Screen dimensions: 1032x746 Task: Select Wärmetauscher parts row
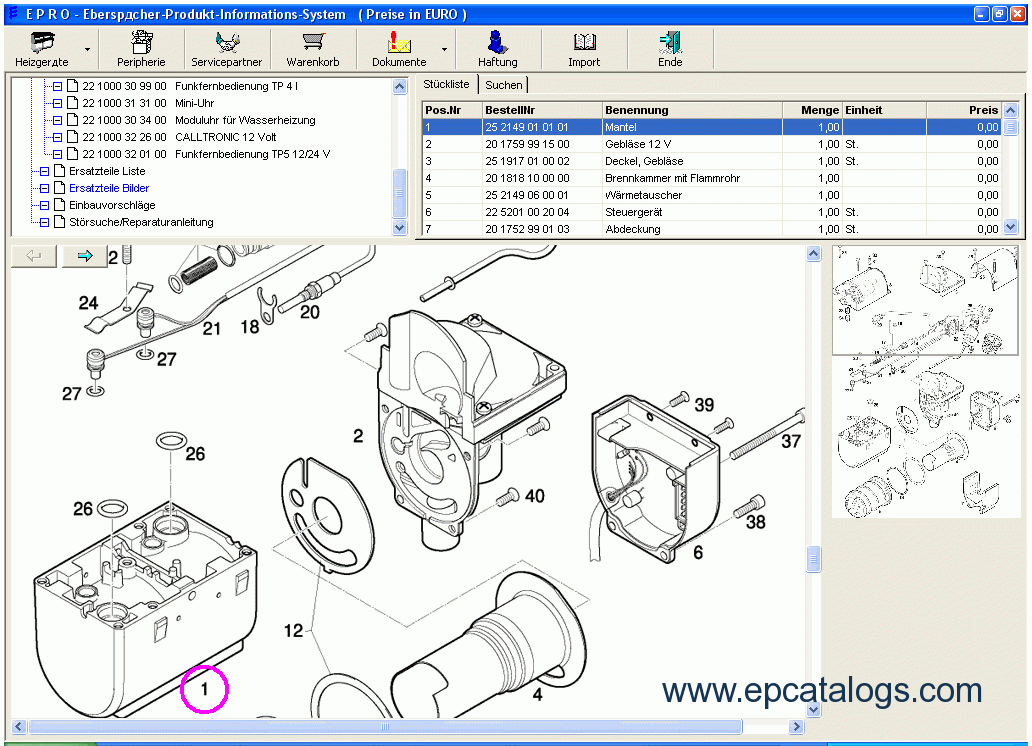(x=712, y=196)
